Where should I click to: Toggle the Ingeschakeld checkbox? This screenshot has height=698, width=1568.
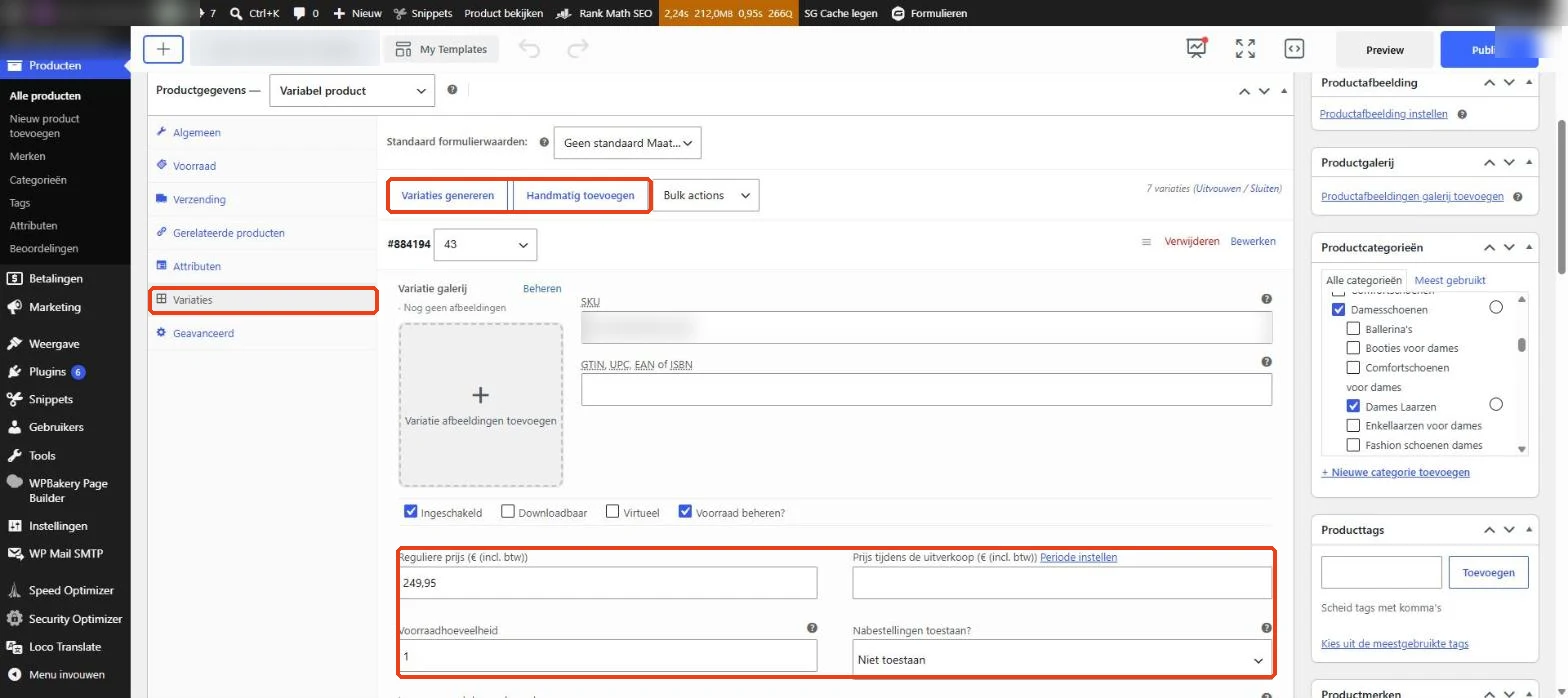point(410,511)
